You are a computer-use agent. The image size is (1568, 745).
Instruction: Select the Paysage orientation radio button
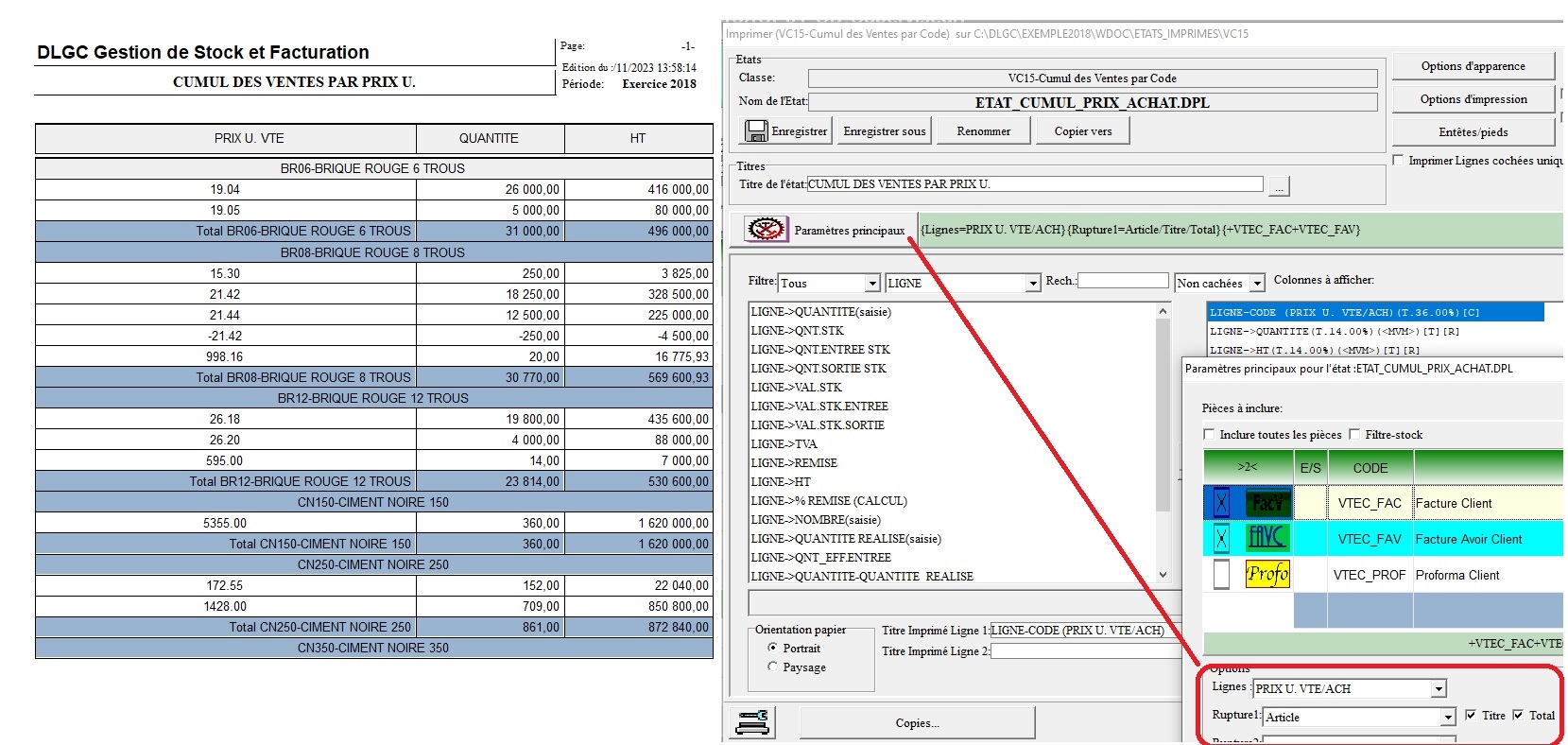pos(773,667)
